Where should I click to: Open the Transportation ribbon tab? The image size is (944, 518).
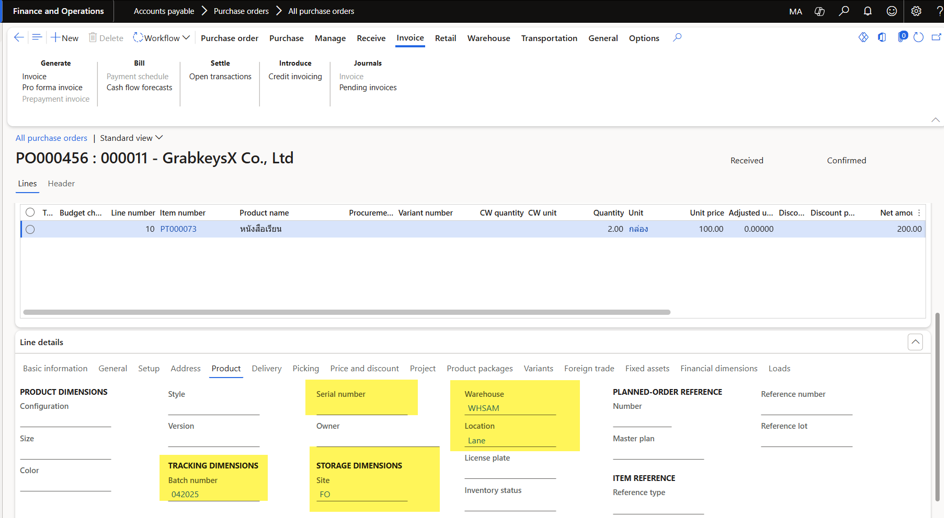click(x=549, y=38)
